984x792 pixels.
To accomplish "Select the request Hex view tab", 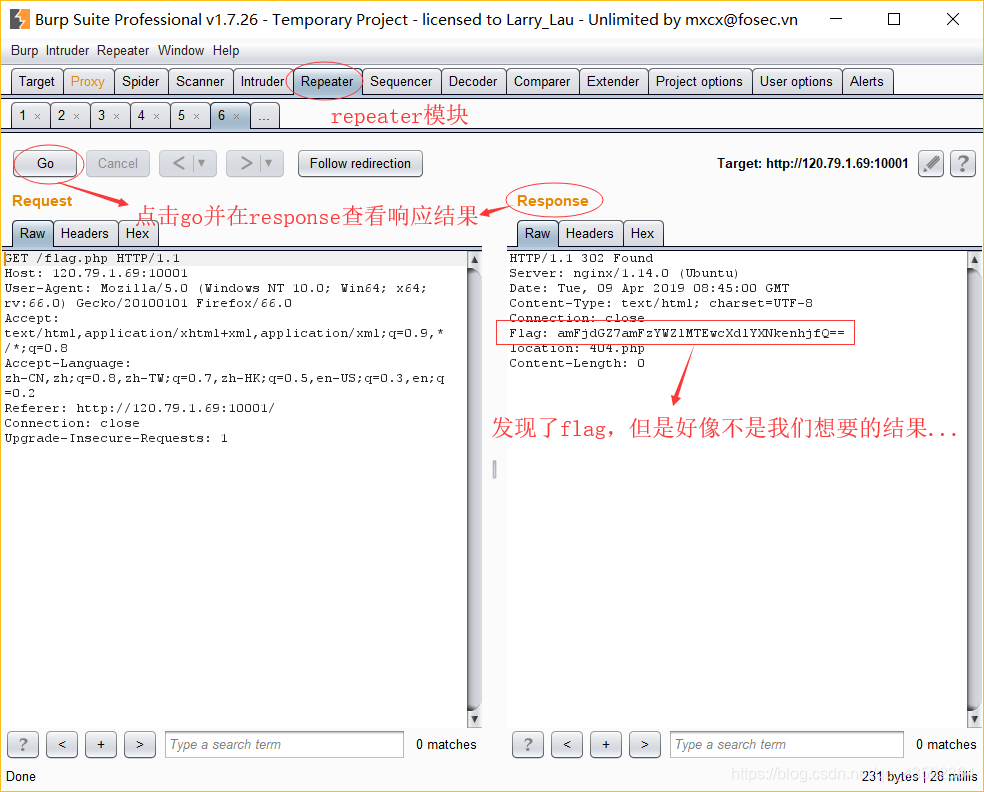I will point(137,234).
